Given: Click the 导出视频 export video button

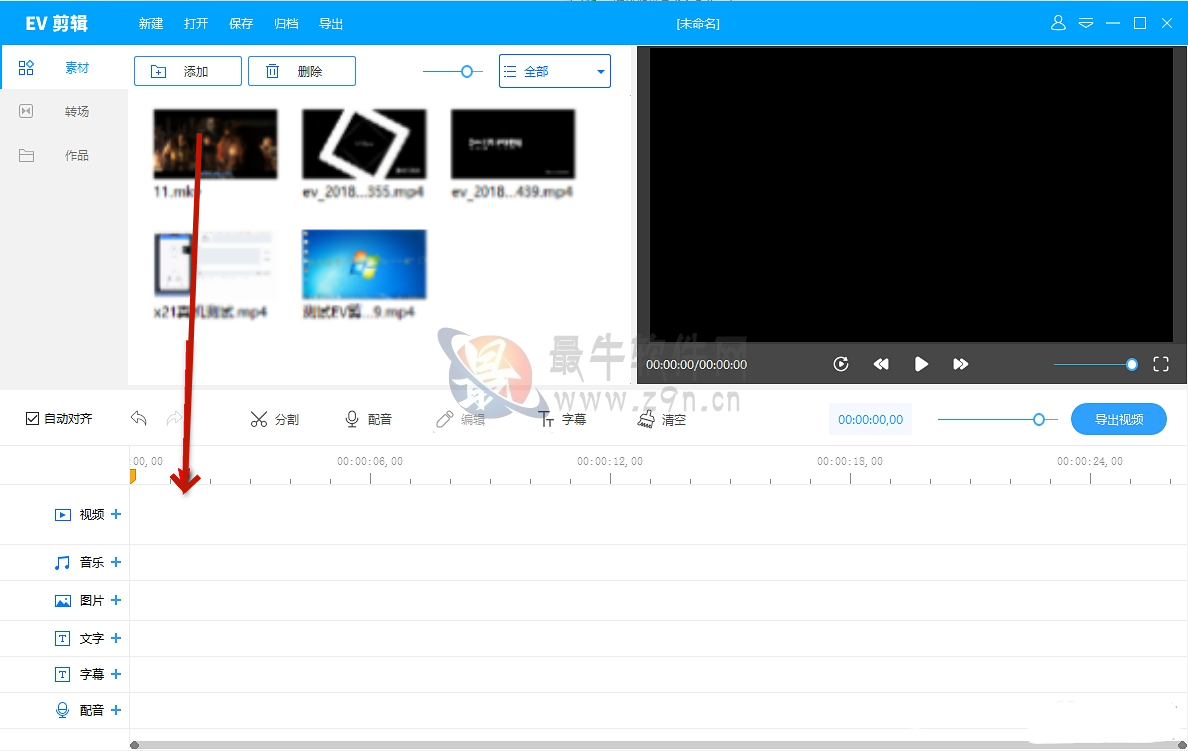Looking at the screenshot, I should click(x=1118, y=419).
